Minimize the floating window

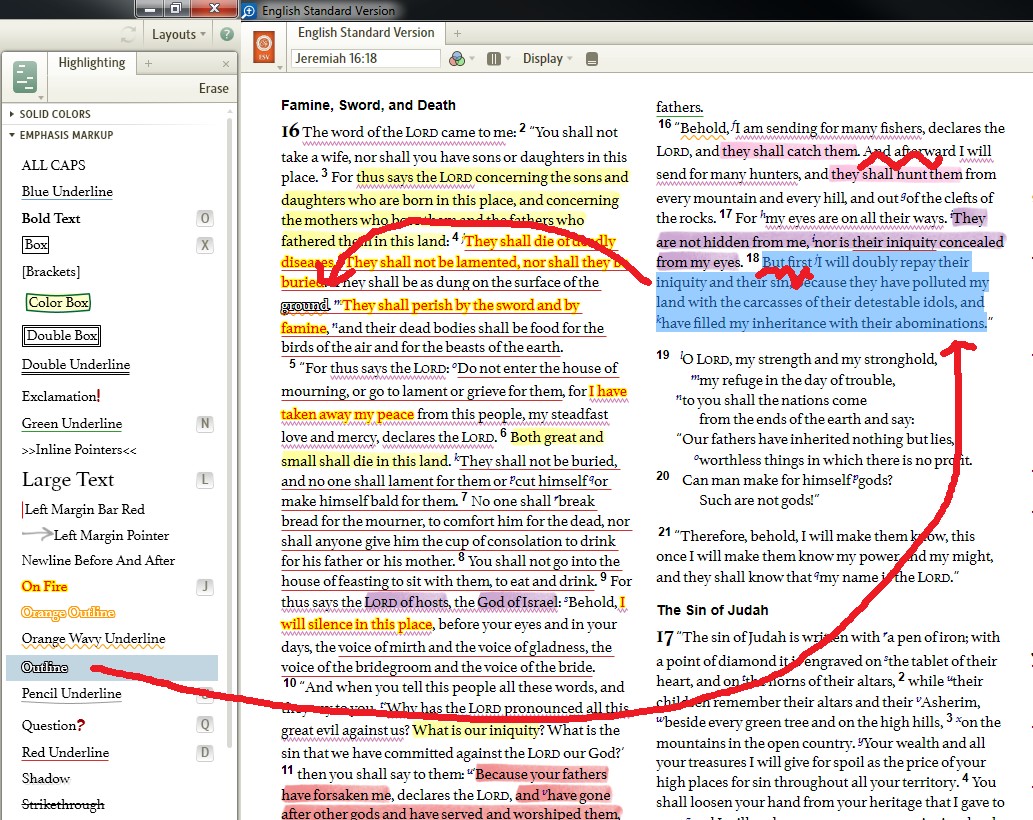(x=150, y=9)
